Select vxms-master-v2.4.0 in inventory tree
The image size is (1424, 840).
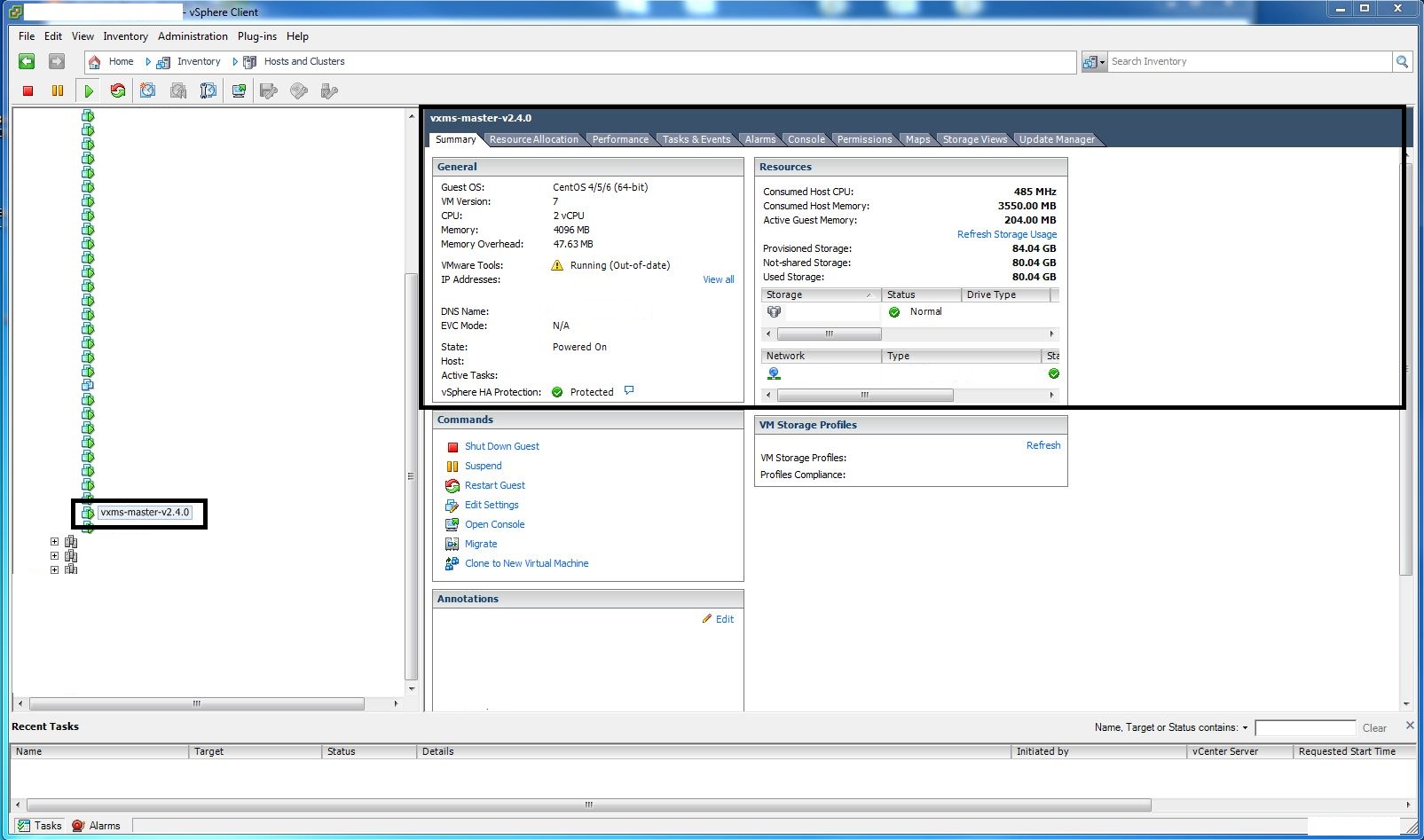tap(145, 512)
